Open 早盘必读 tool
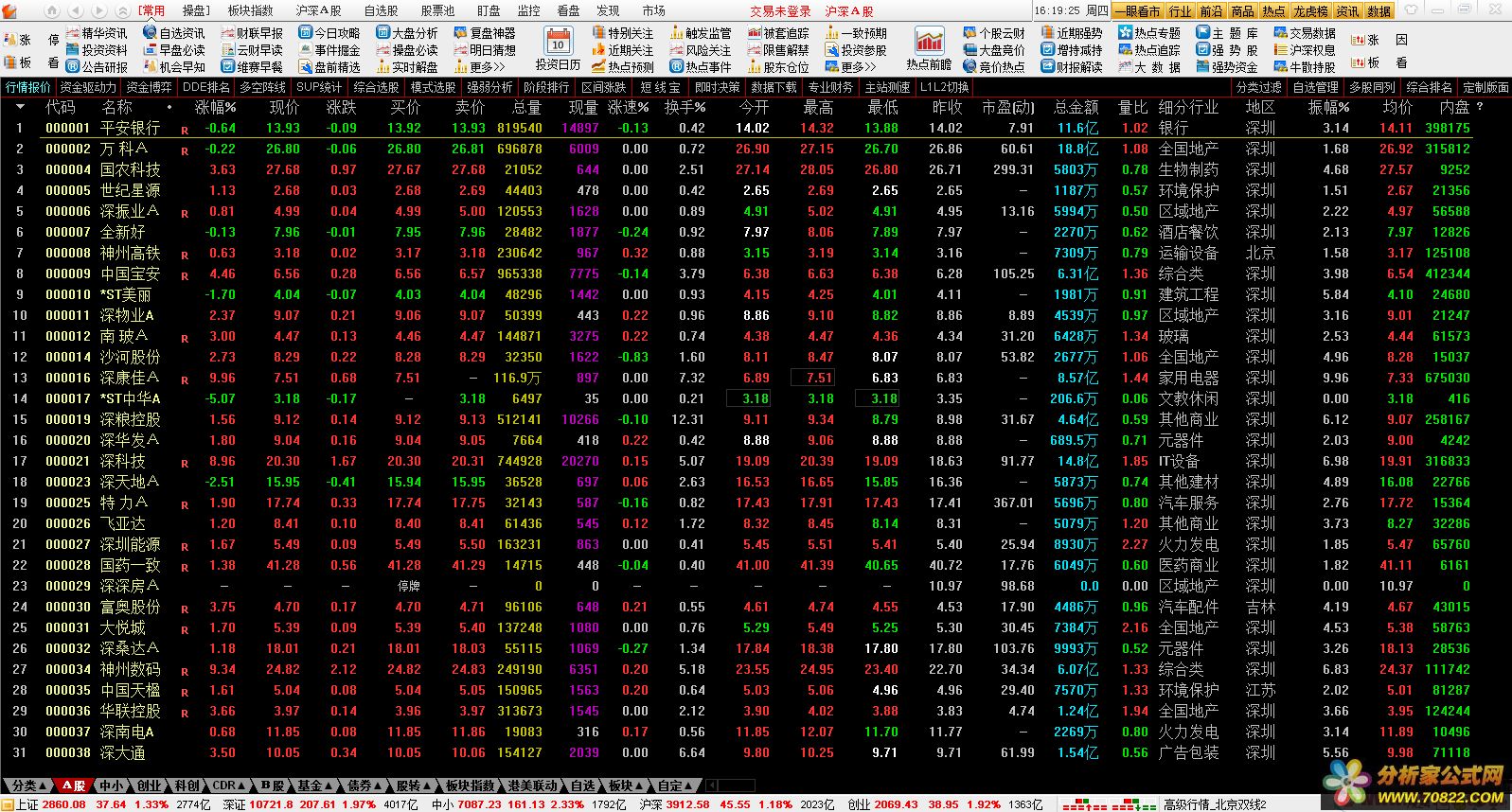Viewport: 1512px width, 812px height. [x=173, y=50]
